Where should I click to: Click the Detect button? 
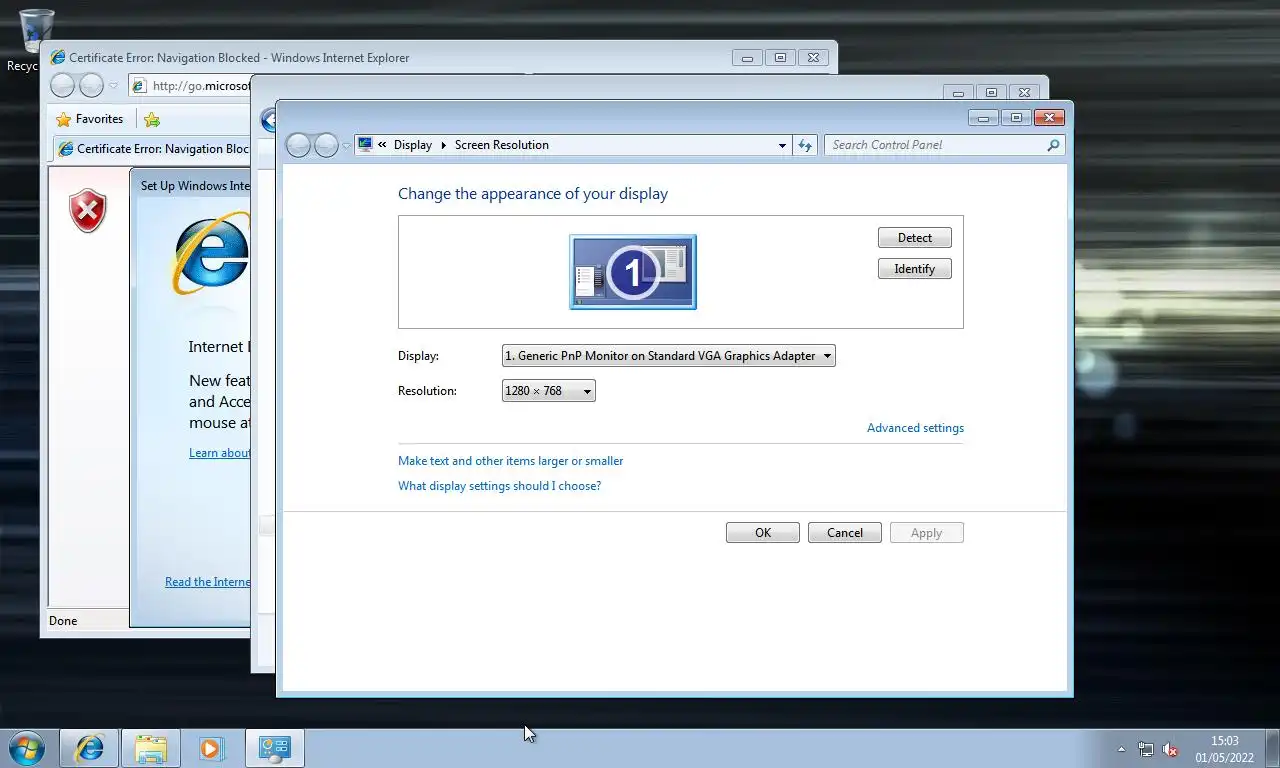pyautogui.click(x=914, y=238)
